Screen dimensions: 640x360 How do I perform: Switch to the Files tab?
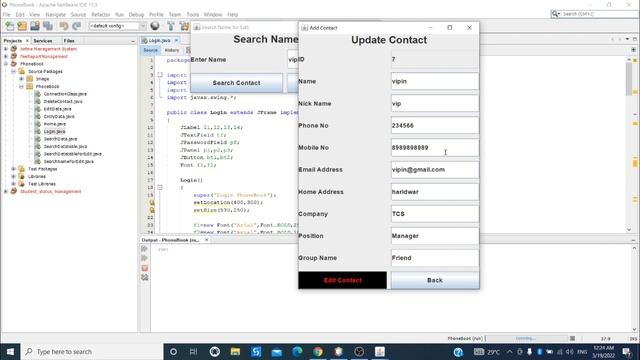pos(69,41)
